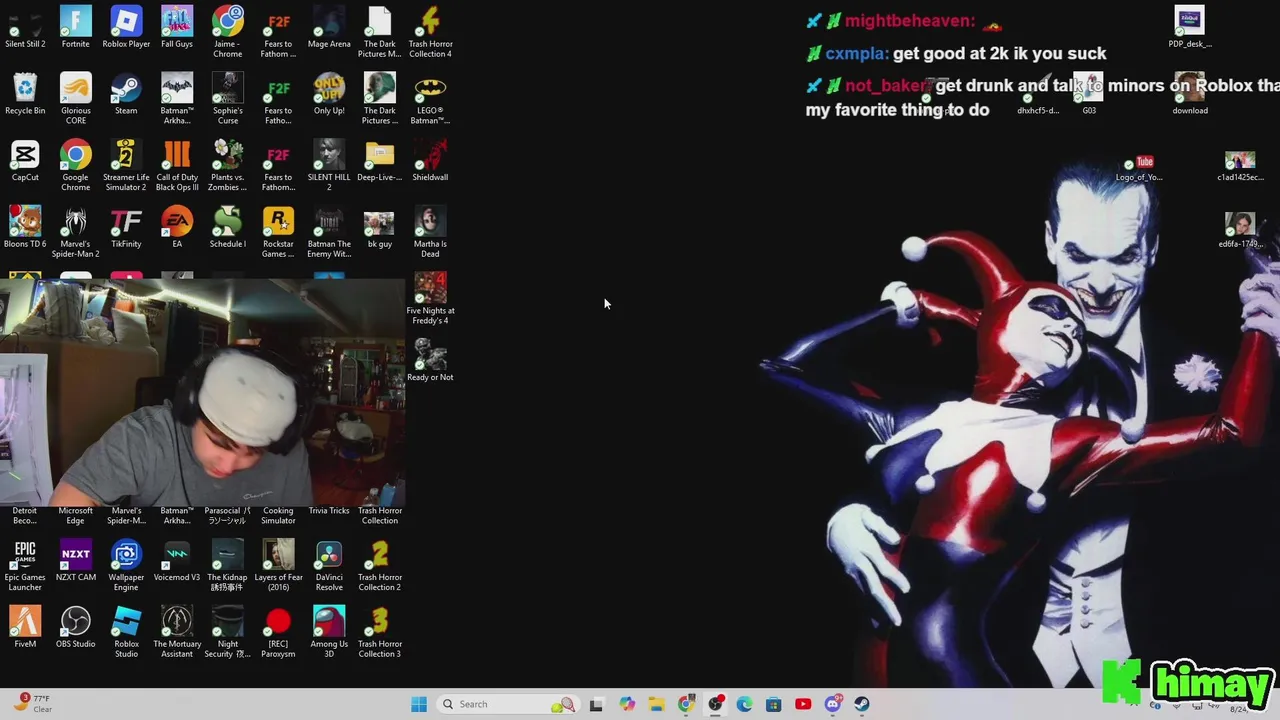This screenshot has width=1280, height=720.
Task: Open the OBS Studio desktop icon
Action: click(76, 628)
